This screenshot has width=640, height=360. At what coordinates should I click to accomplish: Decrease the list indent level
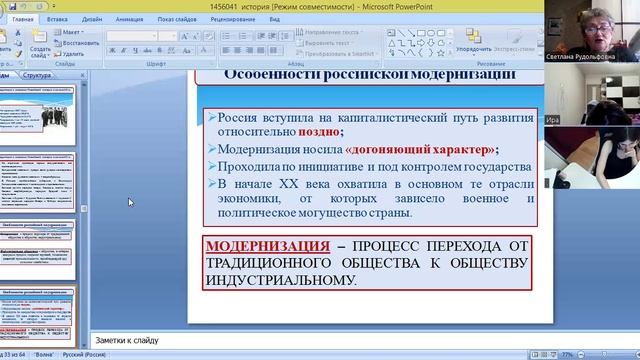[x=261, y=36]
